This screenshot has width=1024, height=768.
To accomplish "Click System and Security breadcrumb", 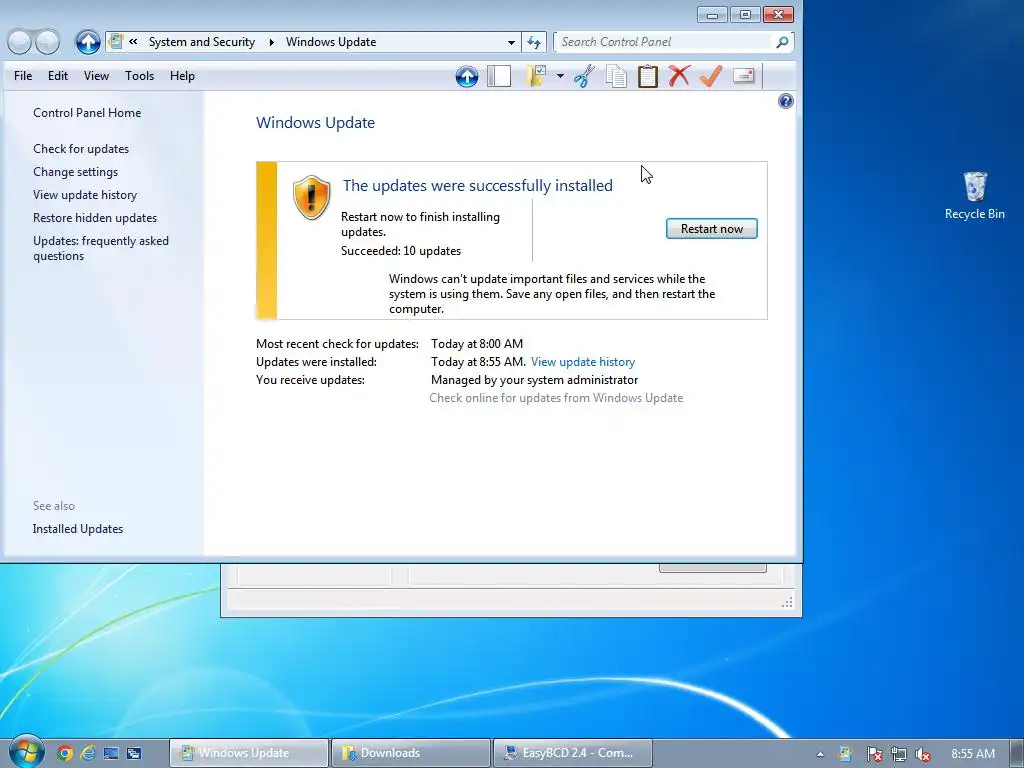I will (x=202, y=42).
